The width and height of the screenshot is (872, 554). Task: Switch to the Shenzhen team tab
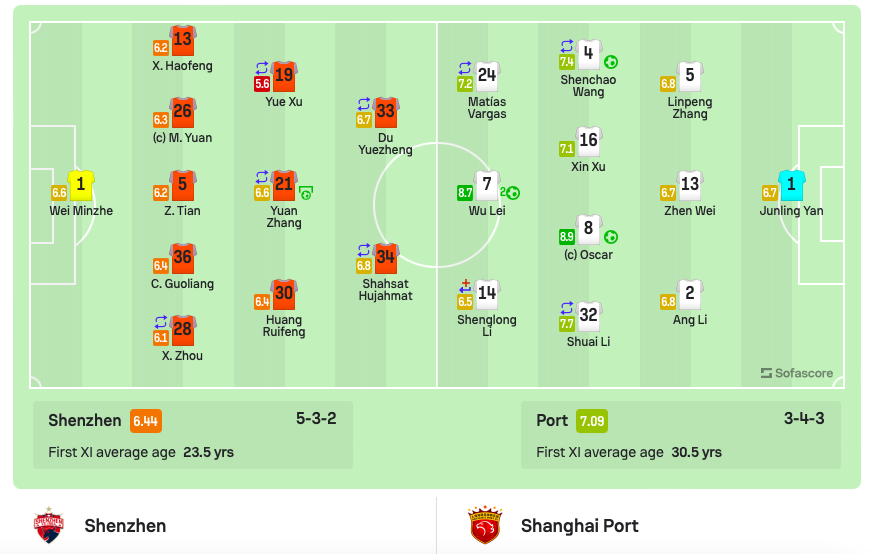pyautogui.click(x=125, y=525)
